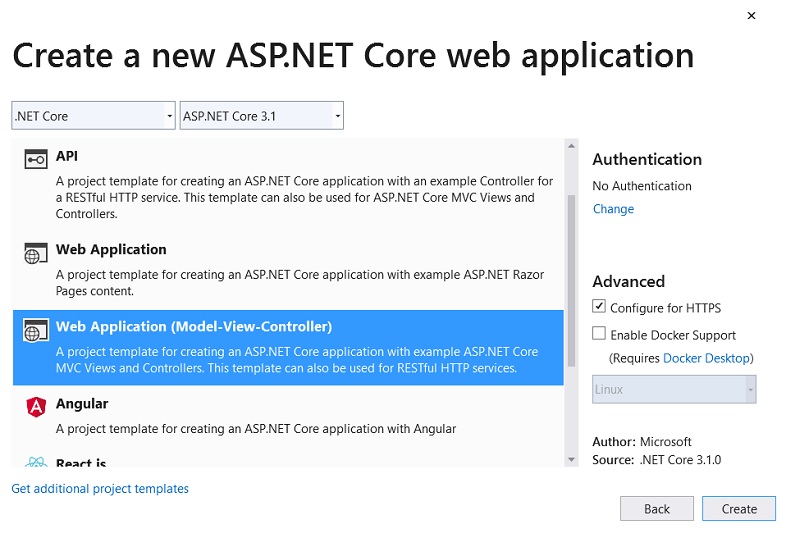Click the Web Application globe icon
This screenshot has width=786, height=538.
coord(36,254)
